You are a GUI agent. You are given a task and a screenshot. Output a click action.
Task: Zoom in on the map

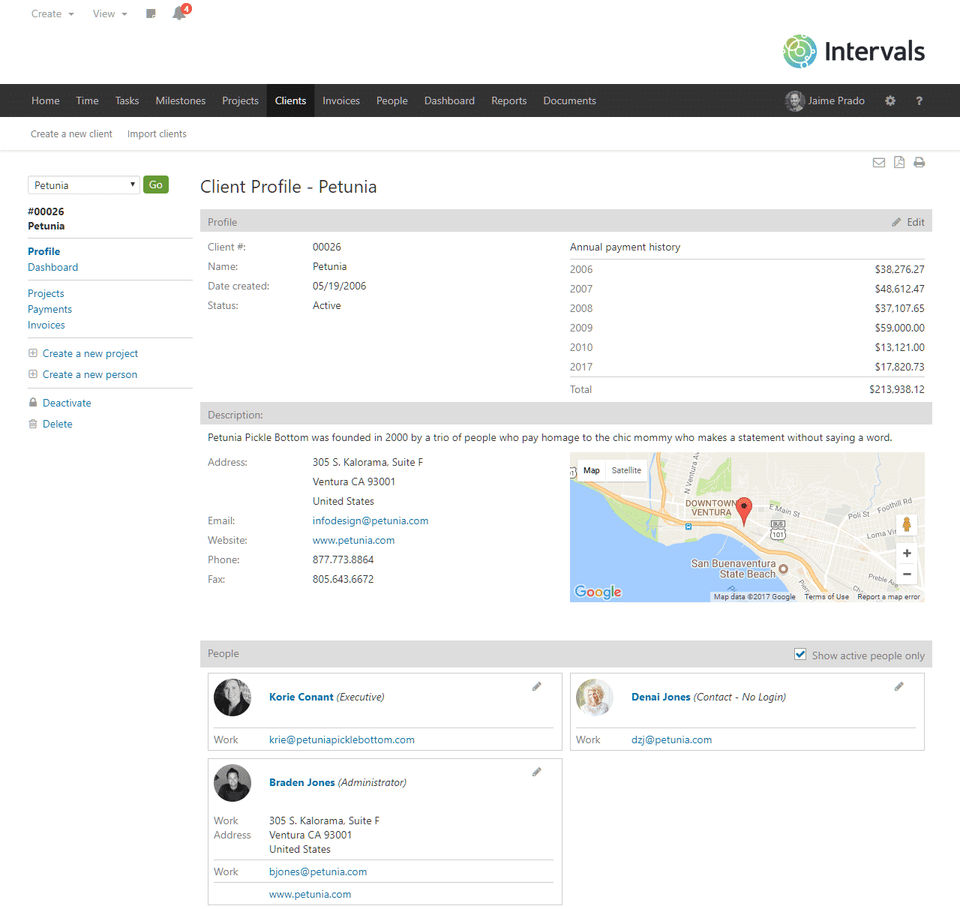pyautogui.click(x=907, y=553)
